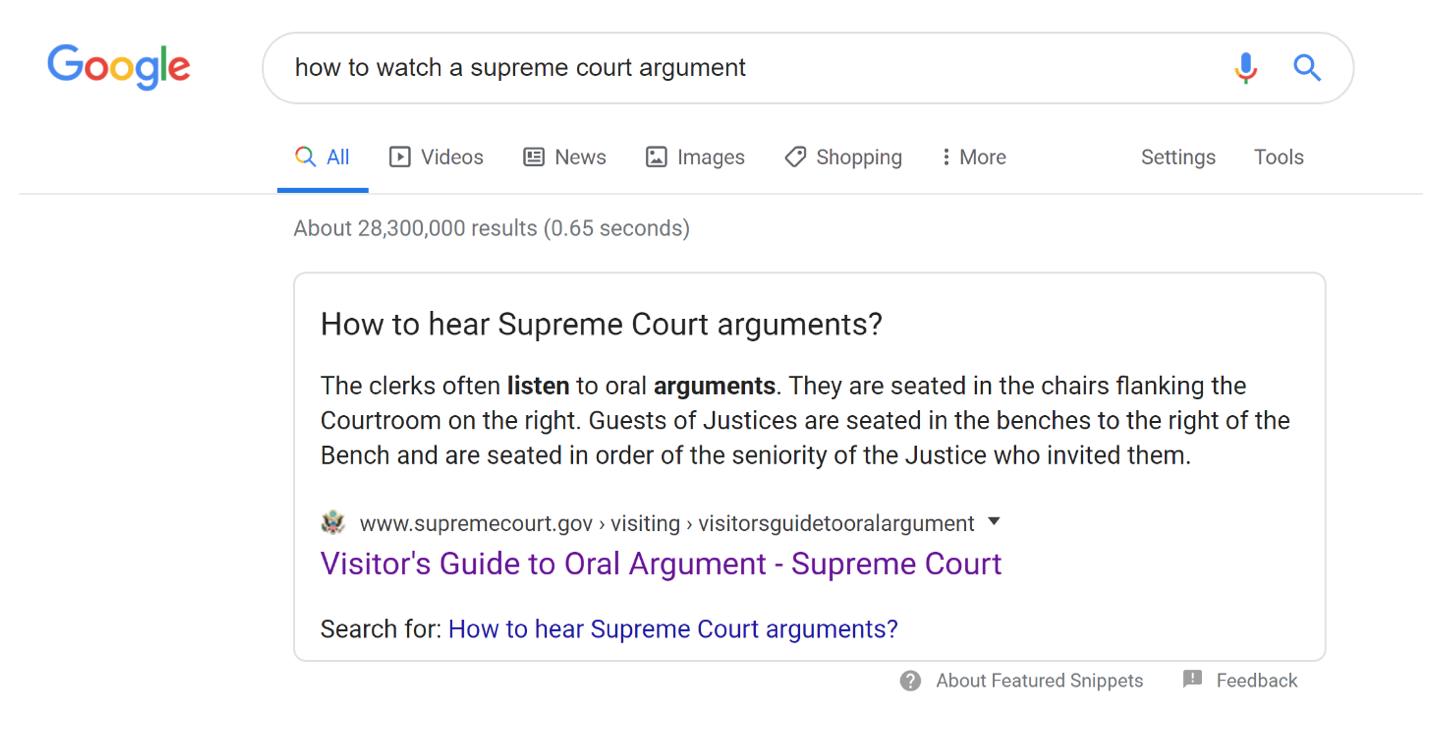Expand the arrow next to supremecourt.gov URL
The width and height of the screenshot is (1436, 736).
coord(993,522)
